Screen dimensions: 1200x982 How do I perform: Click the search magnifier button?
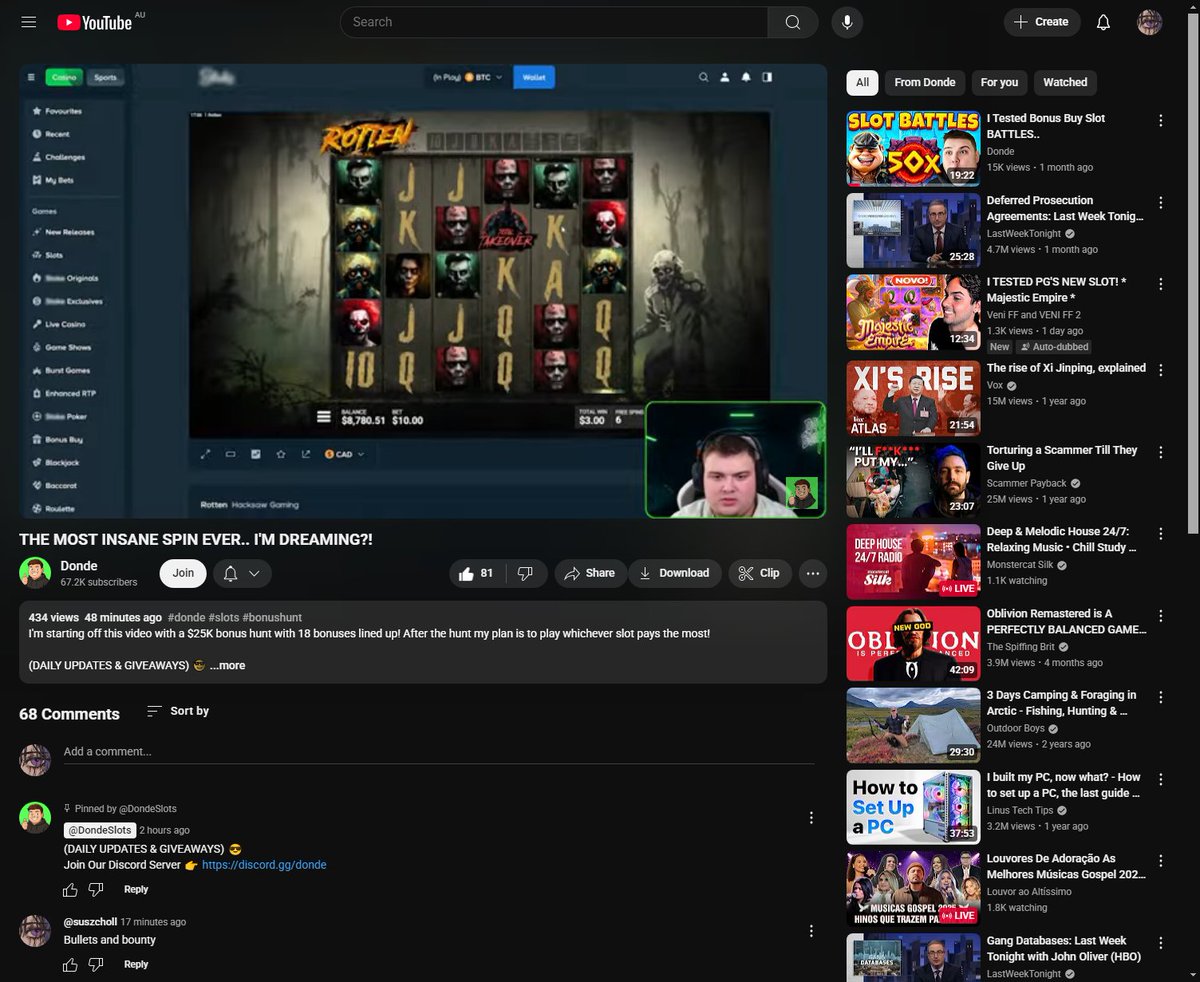[793, 22]
